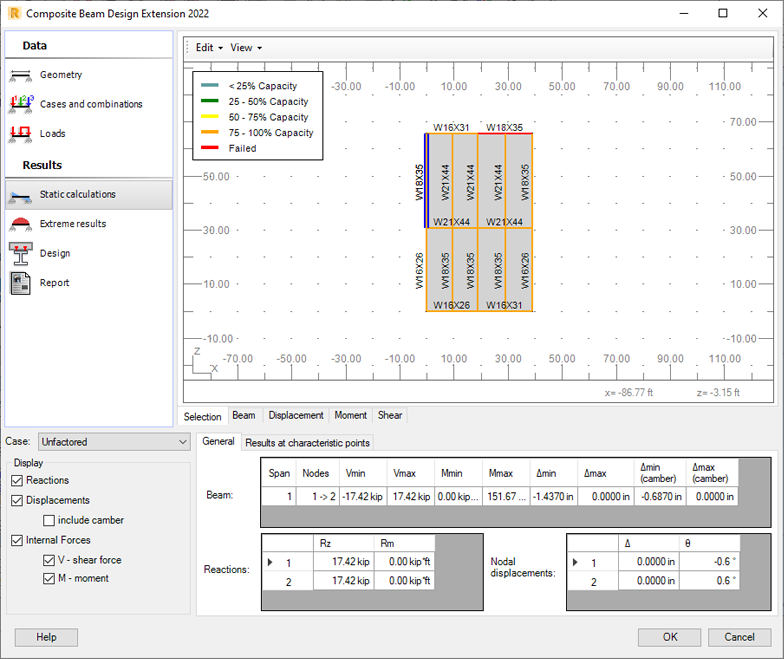Open the Geometry section label
Image resolution: width=784 pixels, height=659 pixels.
click(x=61, y=75)
